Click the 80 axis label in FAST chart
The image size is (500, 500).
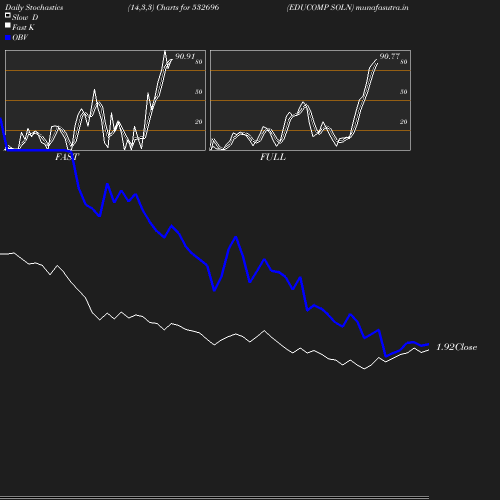199,62
